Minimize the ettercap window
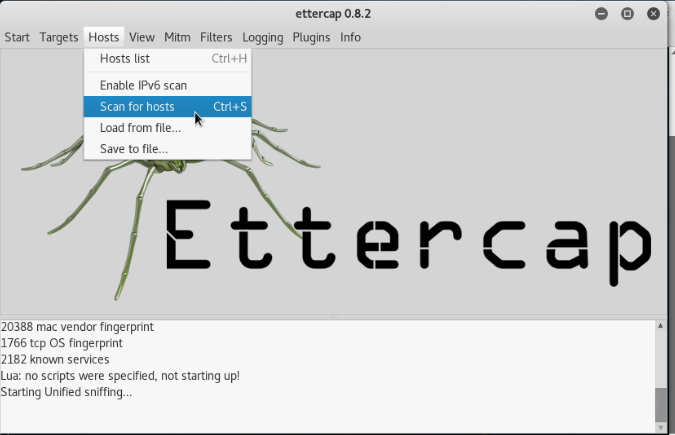675x435 pixels. pyautogui.click(x=601, y=14)
